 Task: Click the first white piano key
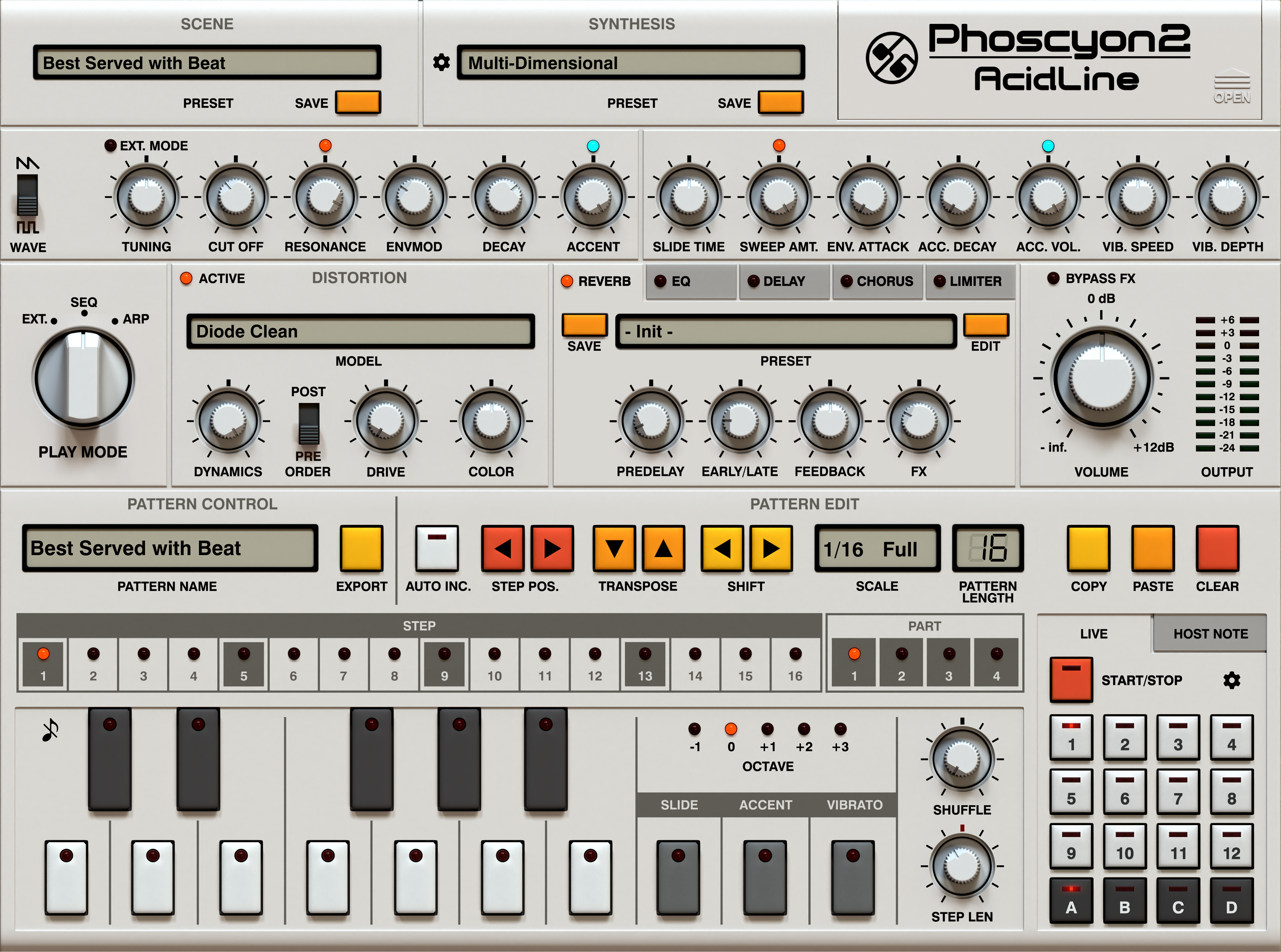(x=66, y=877)
